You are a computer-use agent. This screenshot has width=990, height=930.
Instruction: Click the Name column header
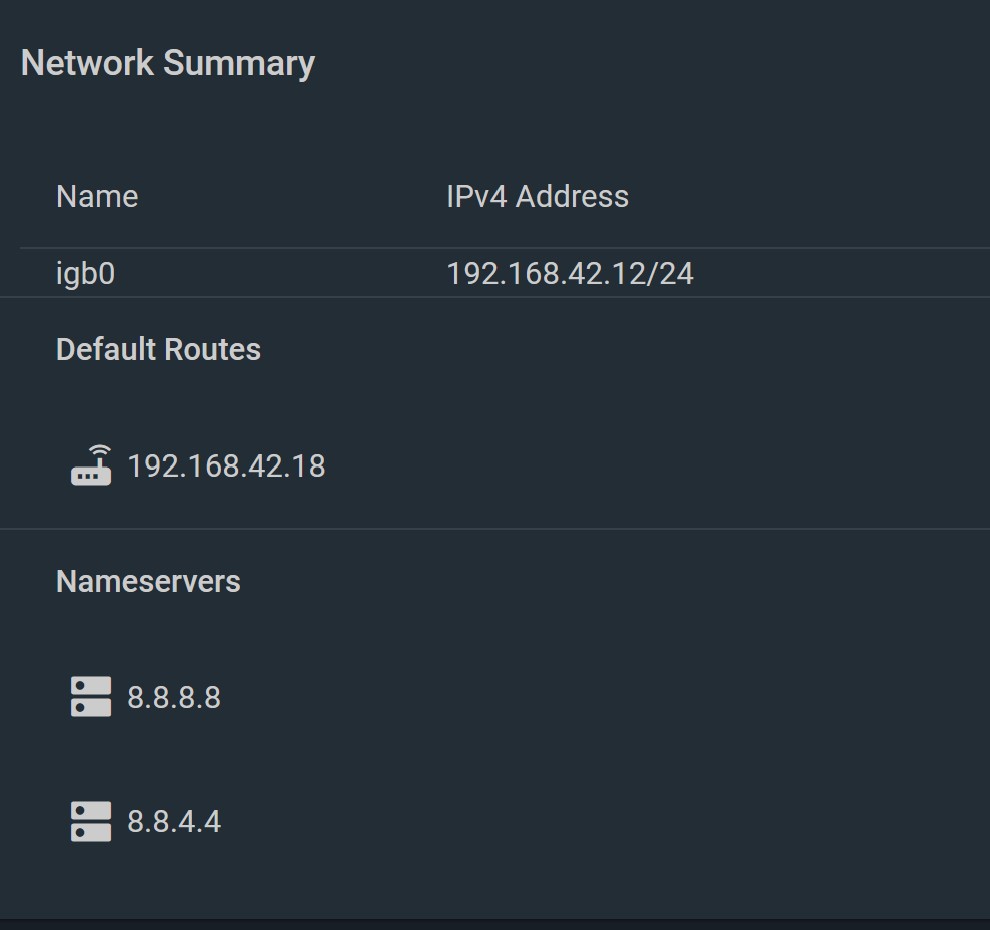97,196
